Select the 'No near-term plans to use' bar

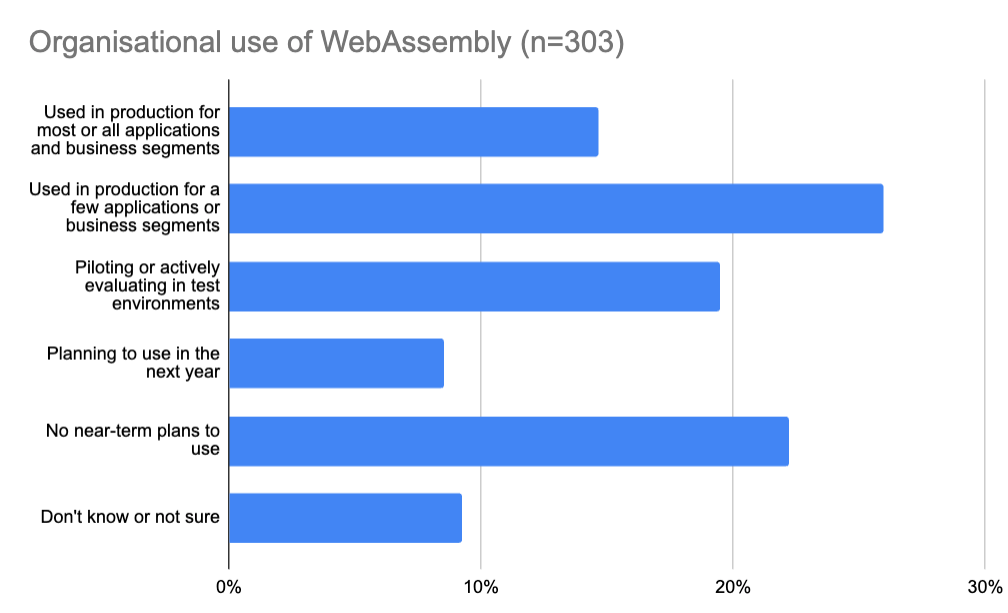509,441
